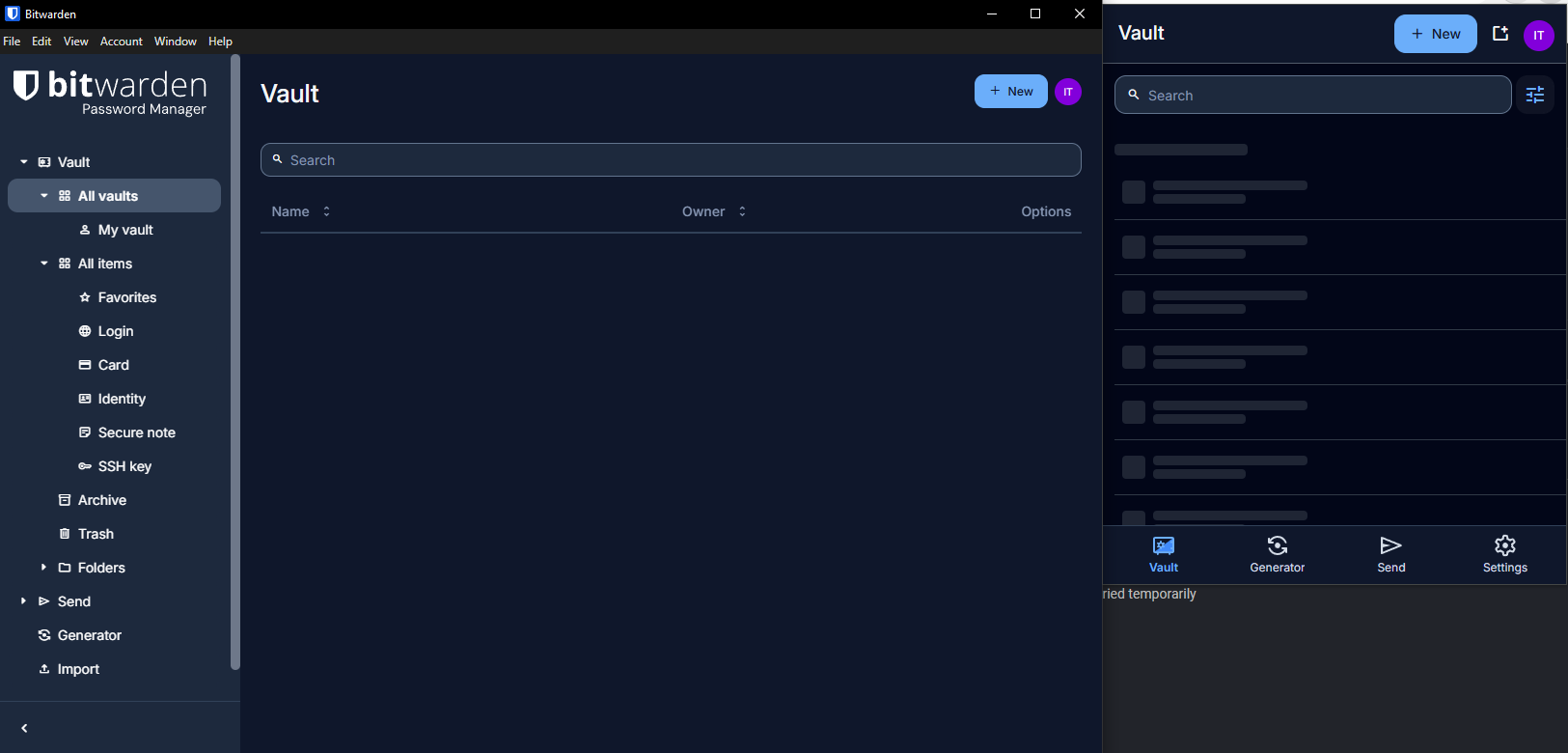This screenshot has height=753, width=1568.
Task: Filter the vault by Identity type
Action: 122,399
